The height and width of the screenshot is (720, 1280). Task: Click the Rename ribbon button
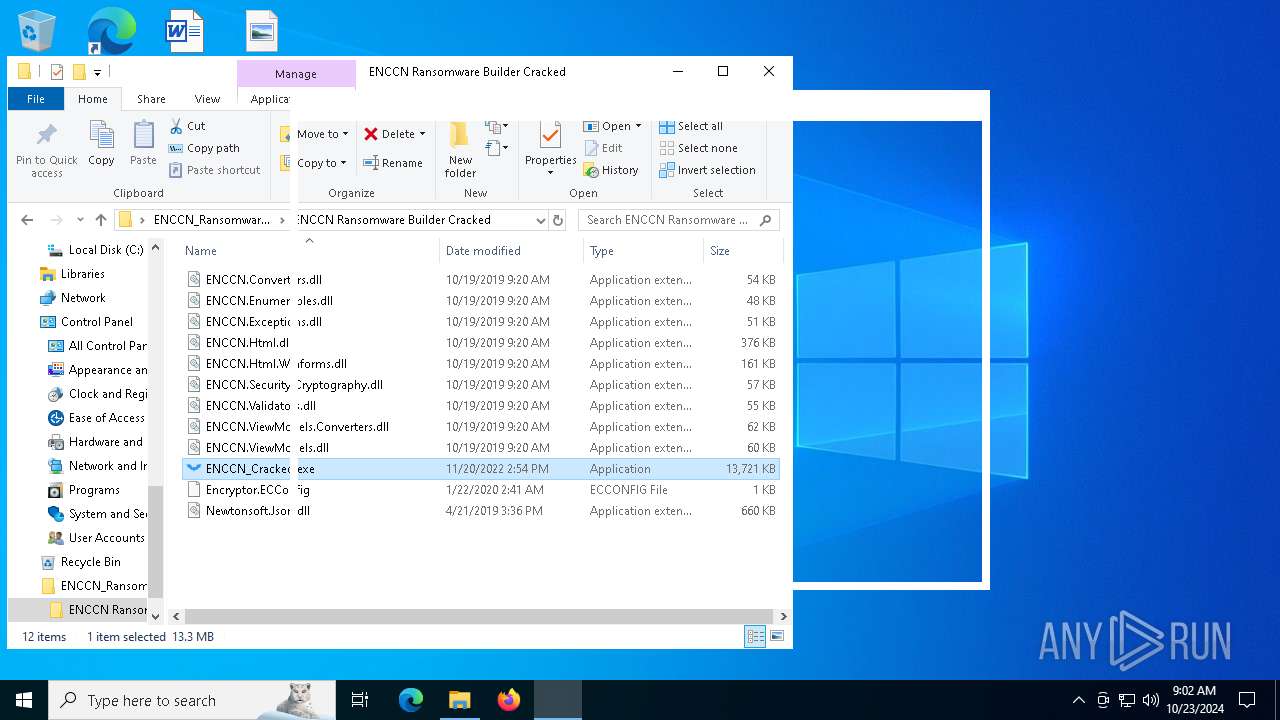(392, 163)
